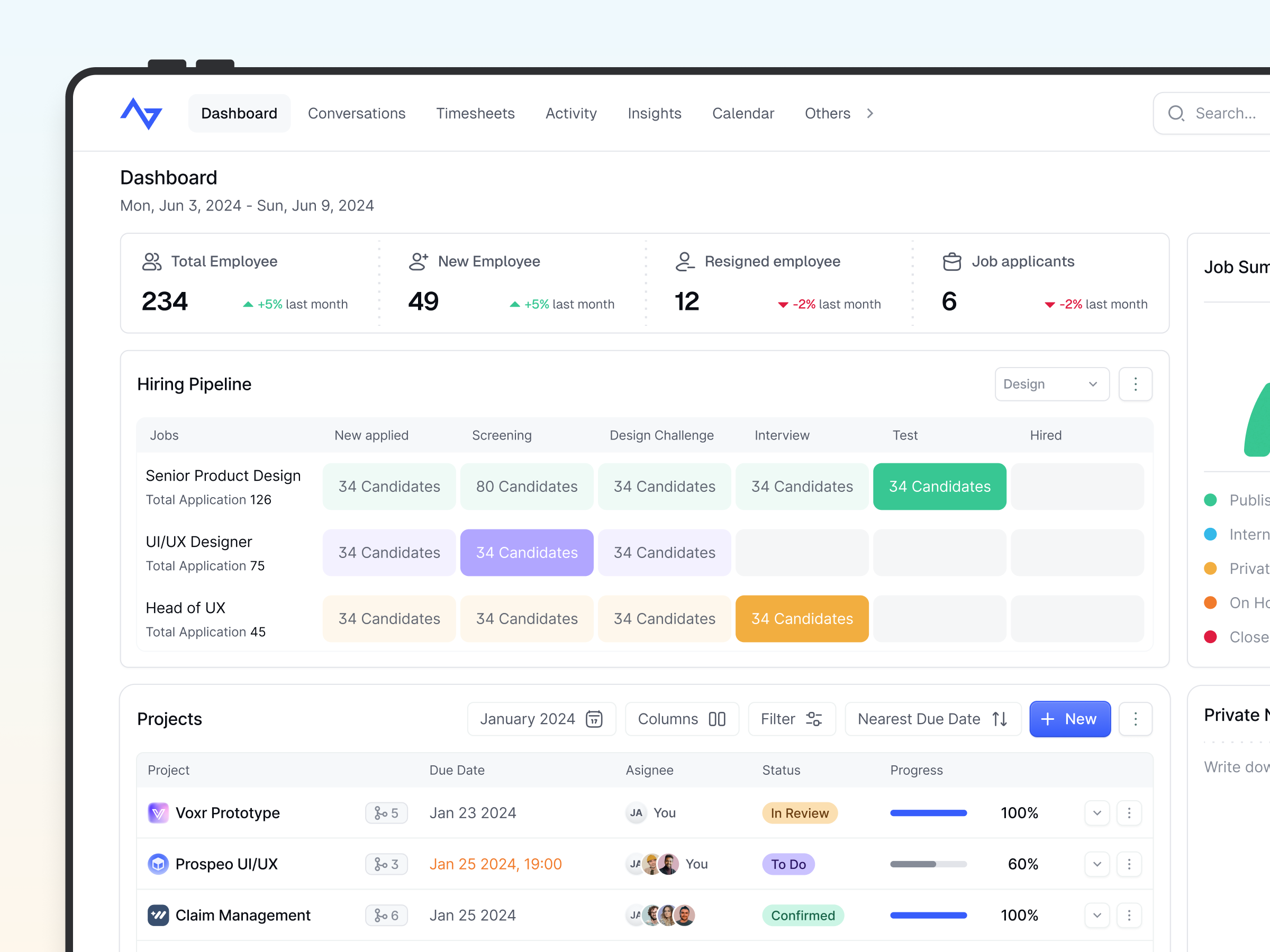
Task: Expand the Others navigation chevron
Action: coord(870,113)
